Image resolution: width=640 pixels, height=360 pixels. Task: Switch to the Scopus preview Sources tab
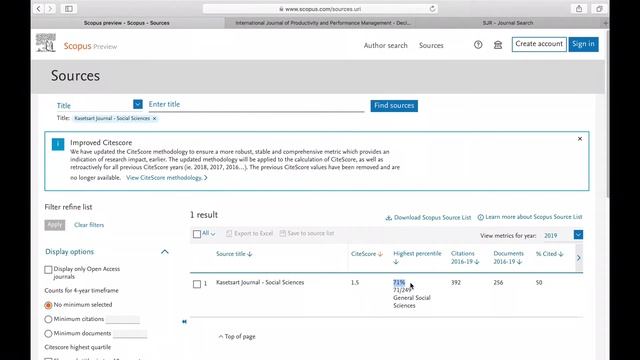(x=127, y=23)
